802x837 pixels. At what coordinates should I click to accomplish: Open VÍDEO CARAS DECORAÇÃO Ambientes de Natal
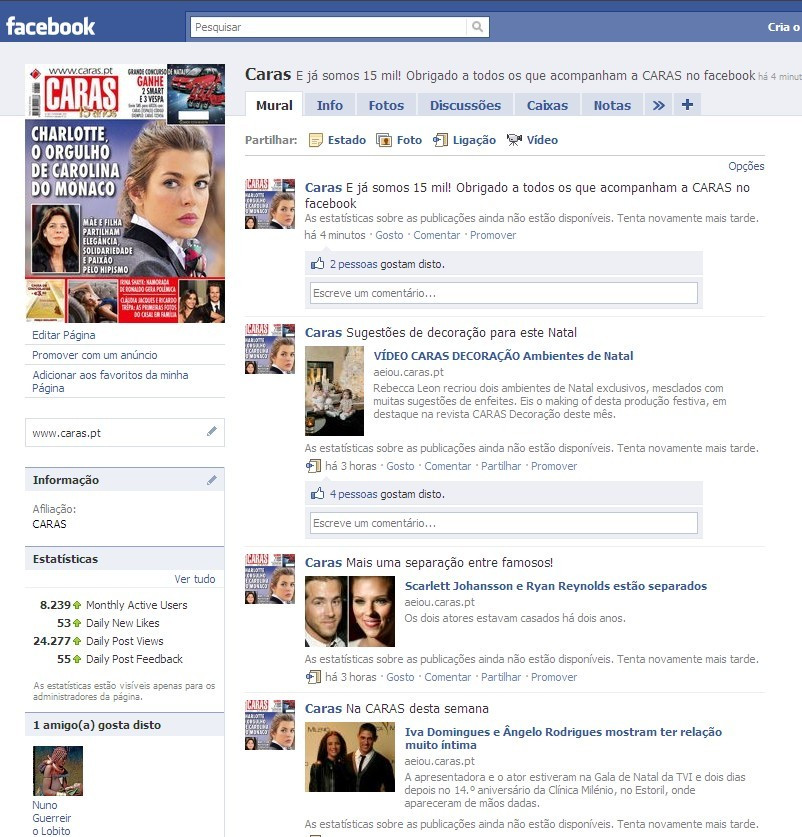(503, 356)
